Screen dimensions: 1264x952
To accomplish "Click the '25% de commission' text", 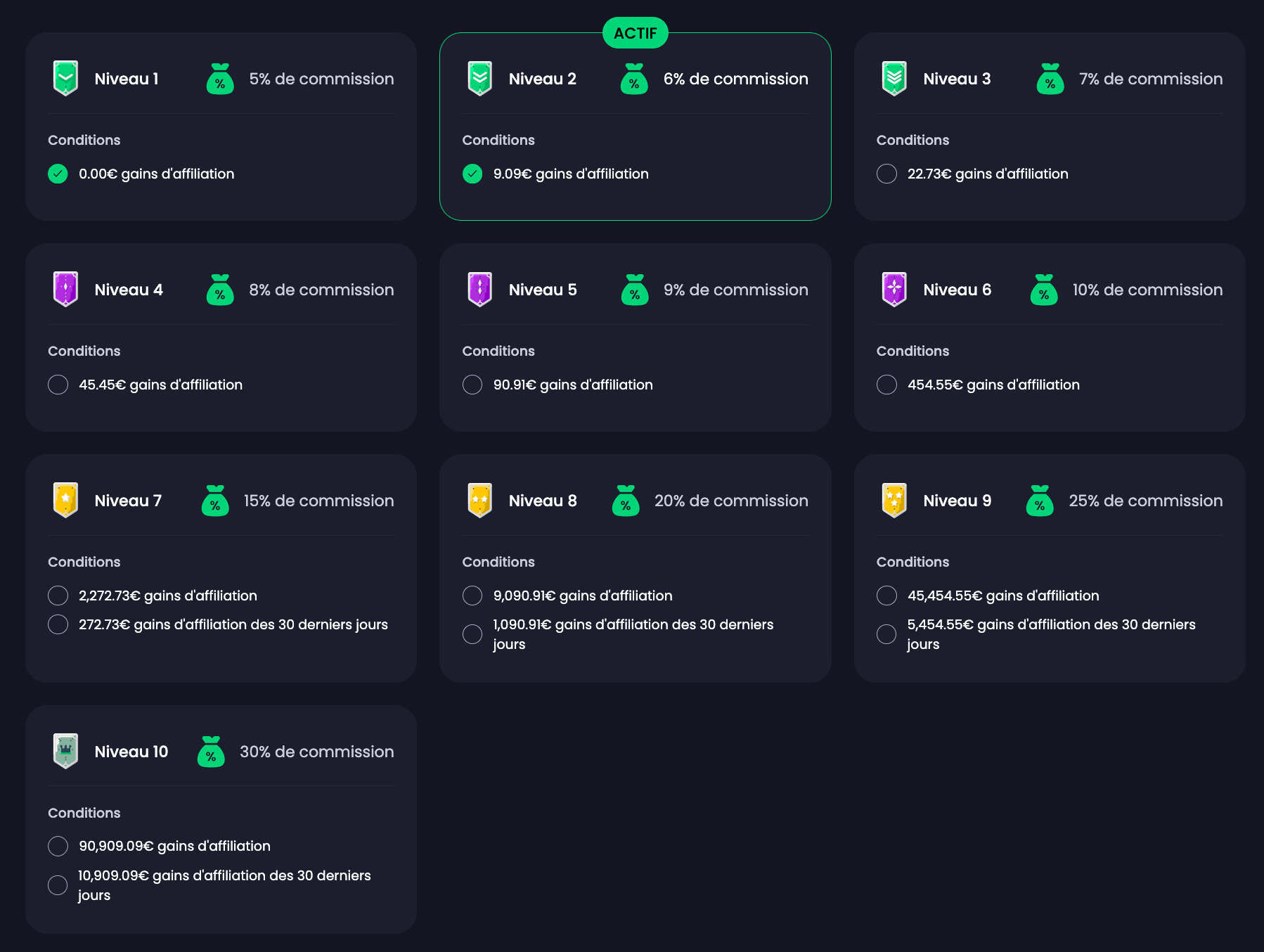I will 1146,501.
